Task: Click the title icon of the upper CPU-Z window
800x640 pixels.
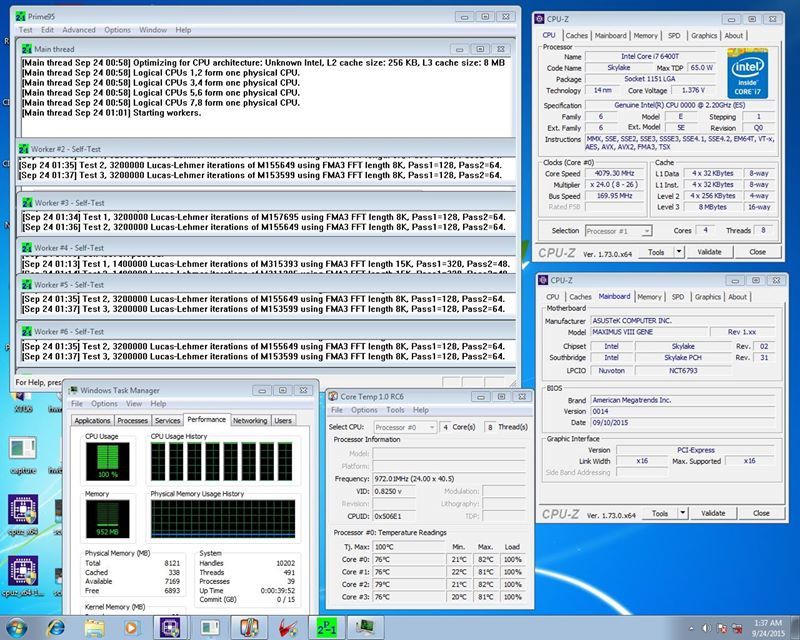Action: pyautogui.click(x=540, y=19)
